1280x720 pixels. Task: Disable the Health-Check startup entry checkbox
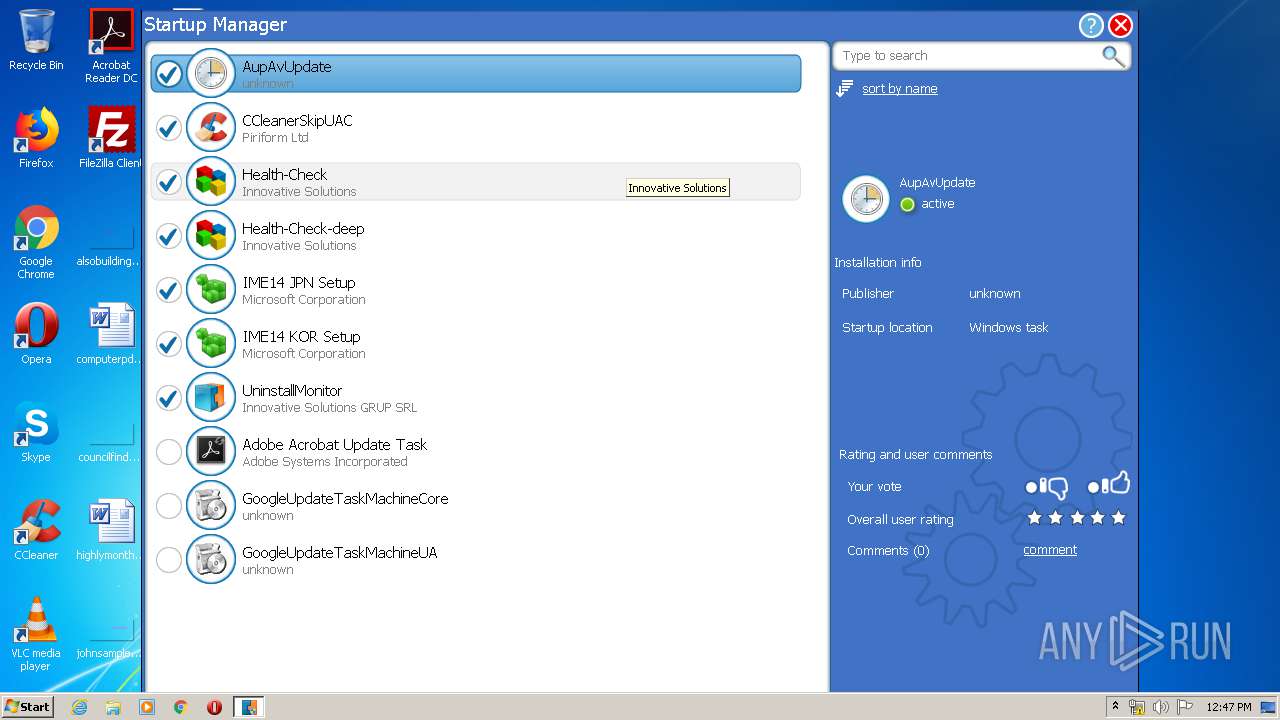[x=169, y=182]
